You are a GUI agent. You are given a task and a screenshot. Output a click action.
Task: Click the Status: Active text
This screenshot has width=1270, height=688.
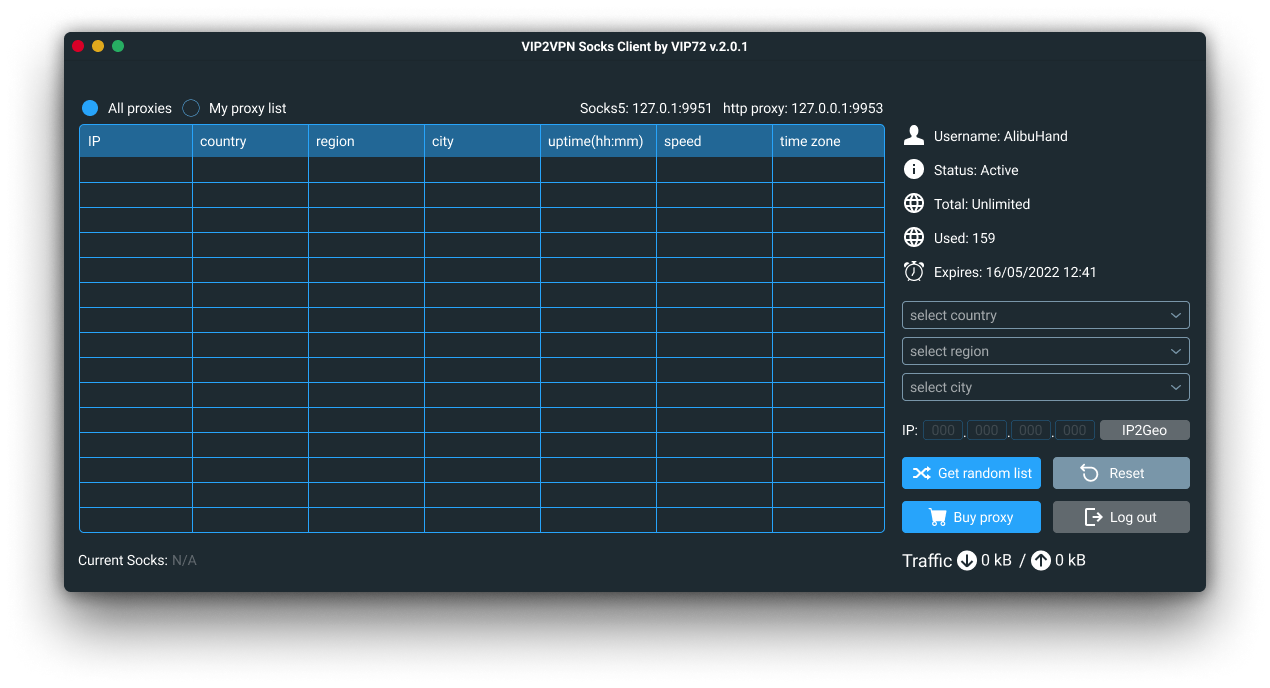pyautogui.click(x=976, y=170)
